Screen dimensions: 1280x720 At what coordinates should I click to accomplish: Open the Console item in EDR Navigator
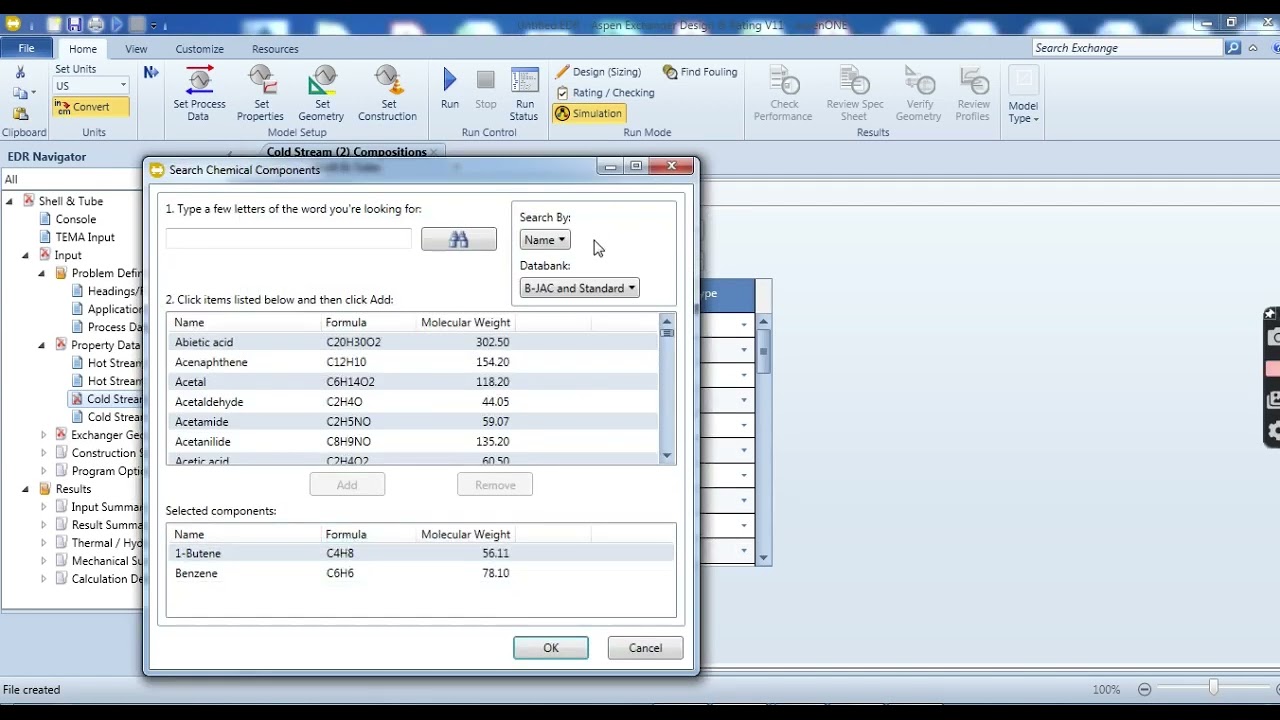76,219
